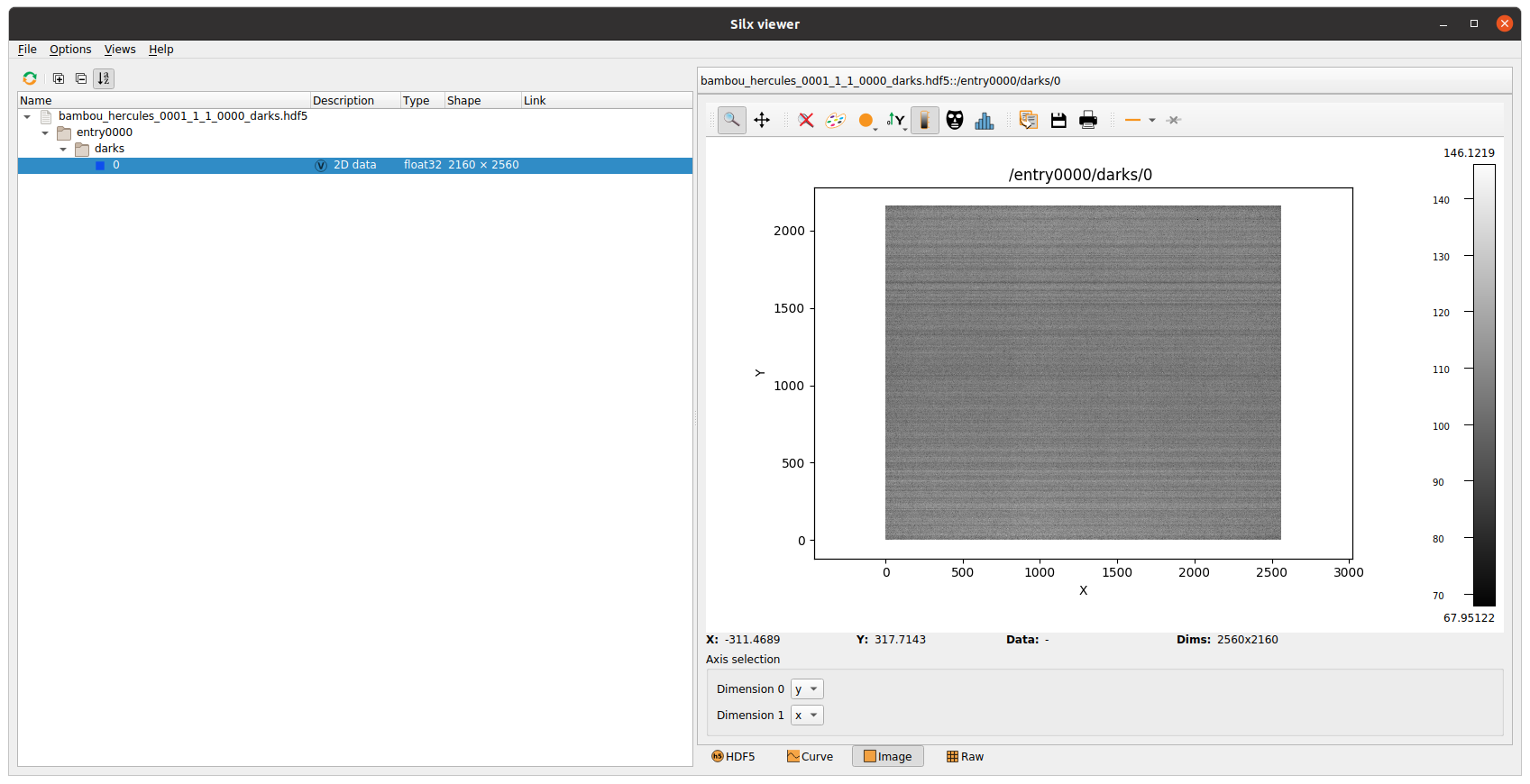This screenshot has width=1530, height=784.
Task: Open the profile tool dropdown arrow
Action: click(x=1152, y=120)
